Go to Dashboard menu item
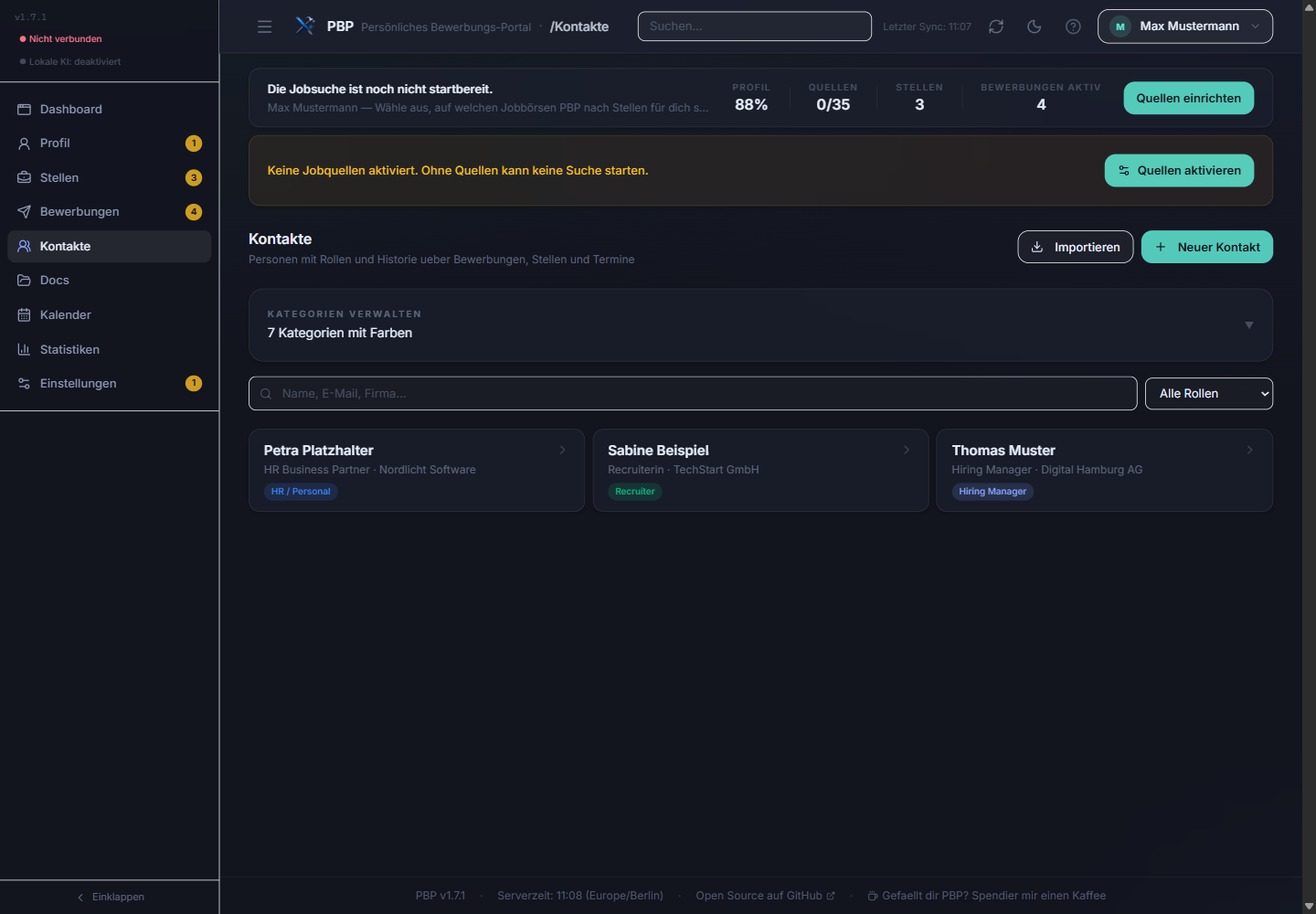 110,109
